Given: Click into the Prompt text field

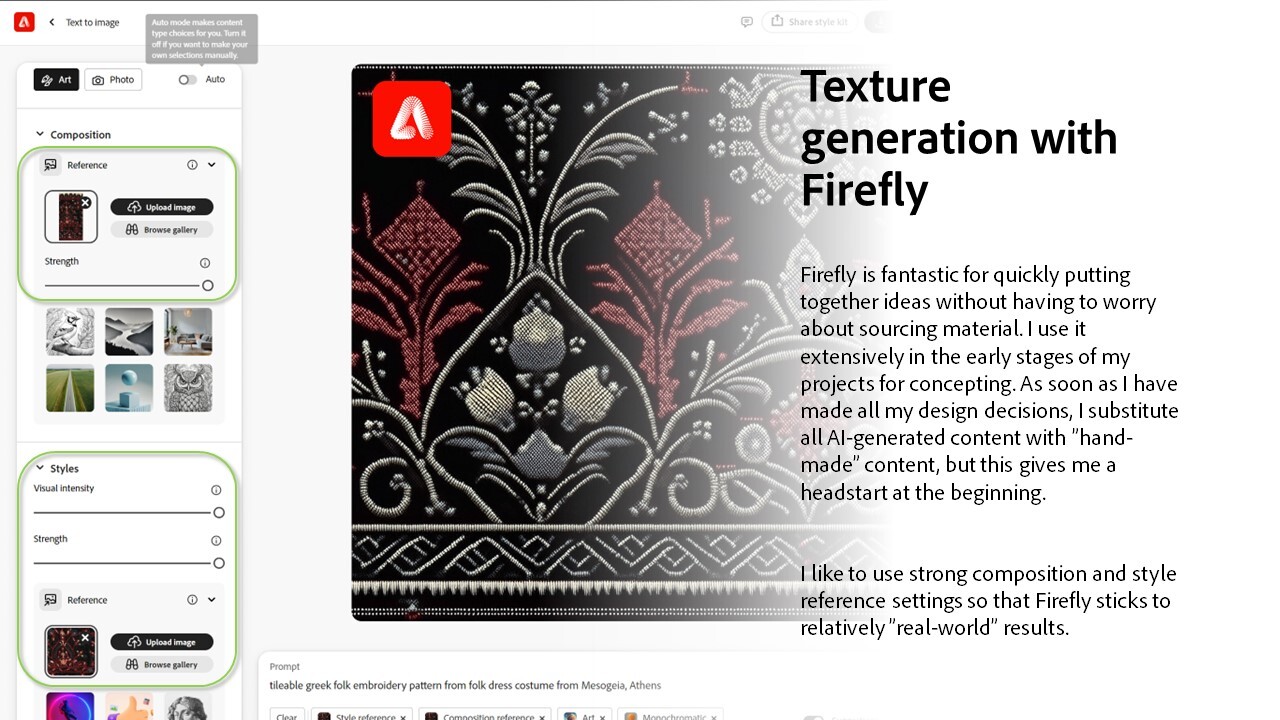Looking at the screenshot, I should 465,686.
